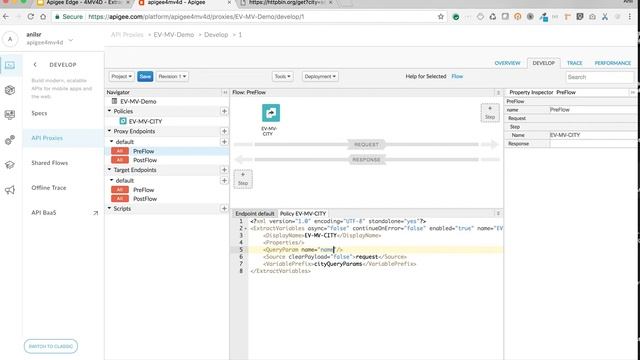This screenshot has height=360, width=640.
Task: Collapse the Policies tree section
Action: tap(109, 111)
